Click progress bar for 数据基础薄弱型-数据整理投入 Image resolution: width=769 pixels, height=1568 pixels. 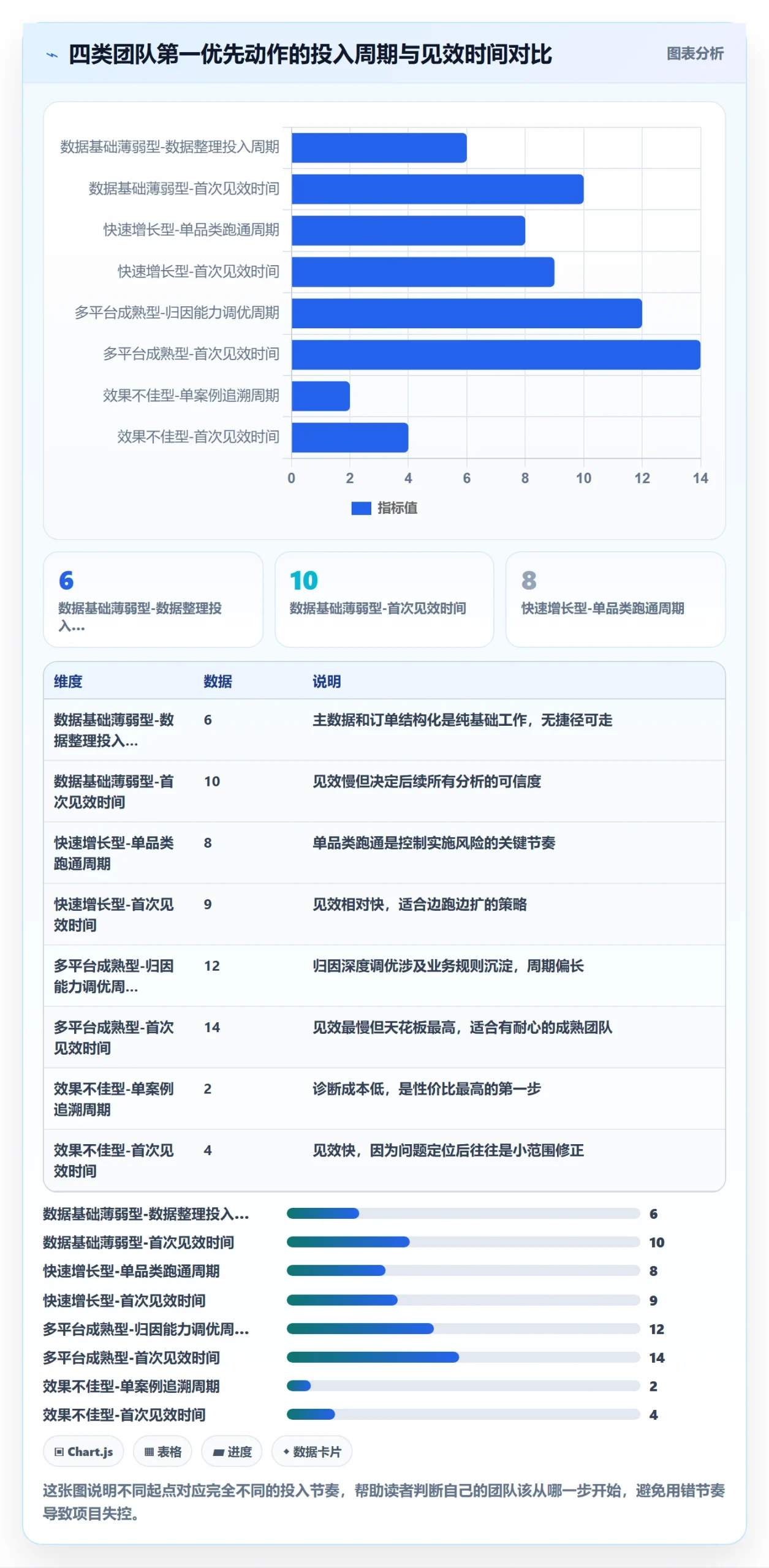[463, 1213]
